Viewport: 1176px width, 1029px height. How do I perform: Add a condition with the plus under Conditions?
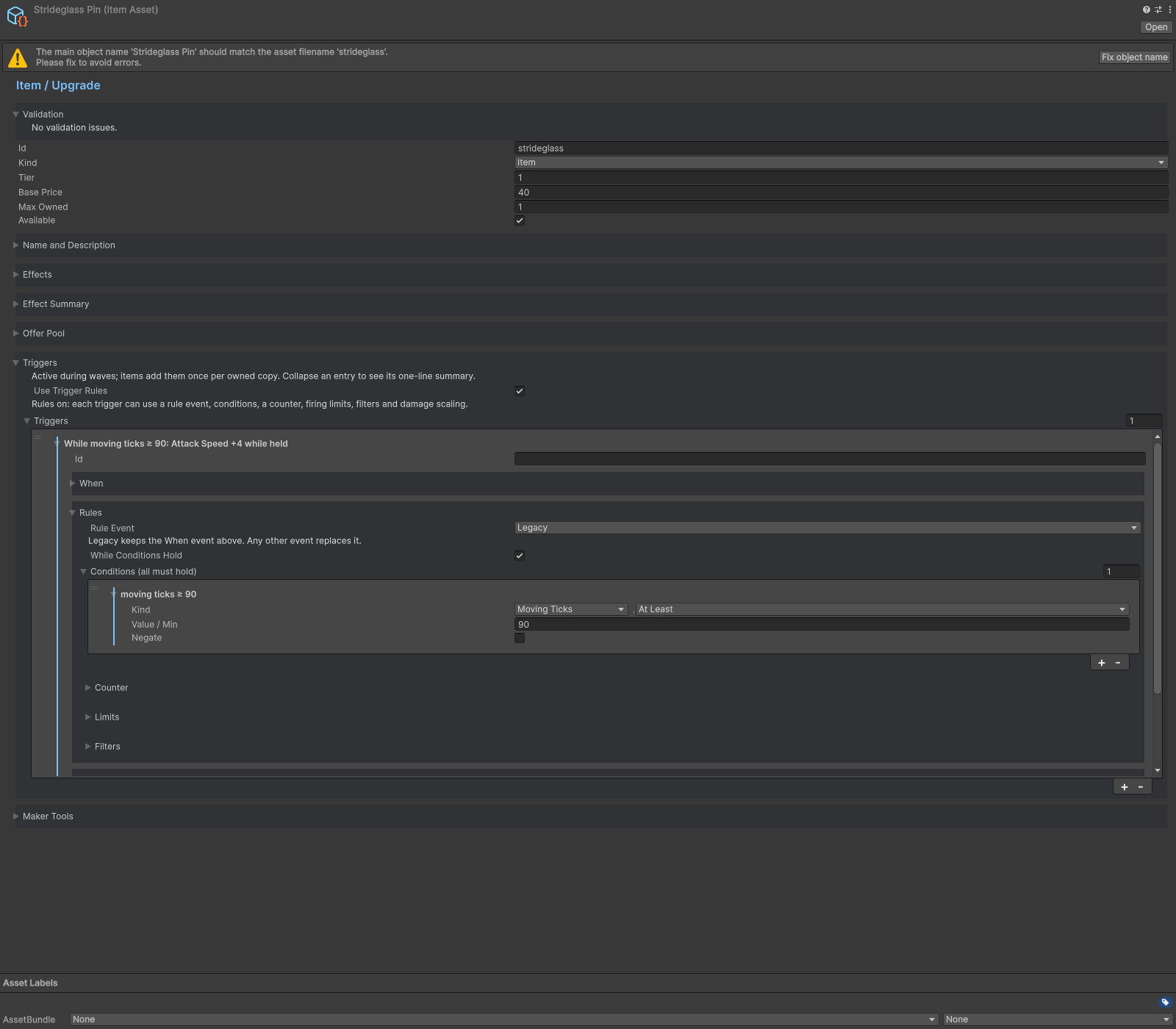tap(1101, 663)
